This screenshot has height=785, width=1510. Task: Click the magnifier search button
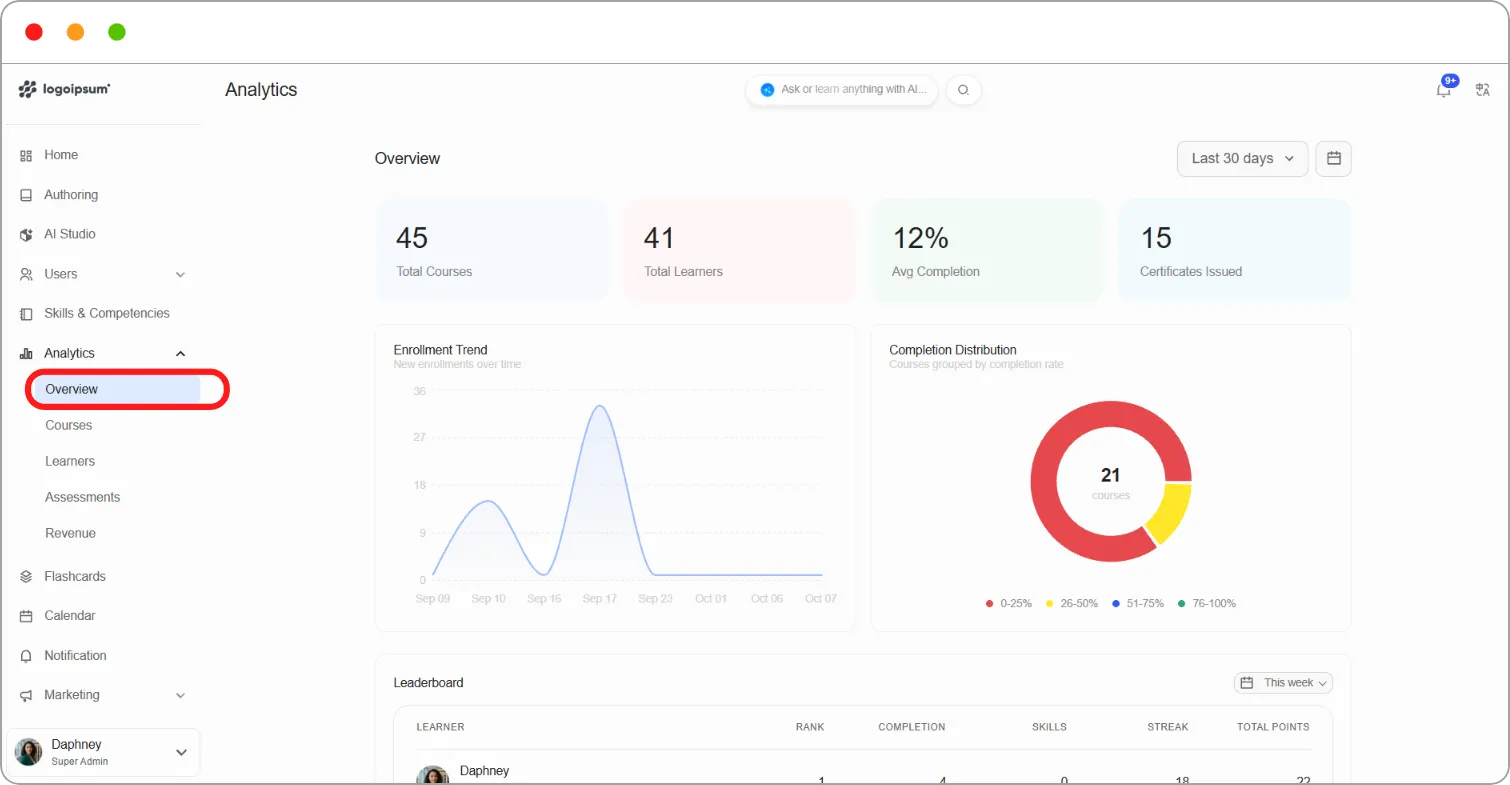pyautogui.click(x=964, y=90)
